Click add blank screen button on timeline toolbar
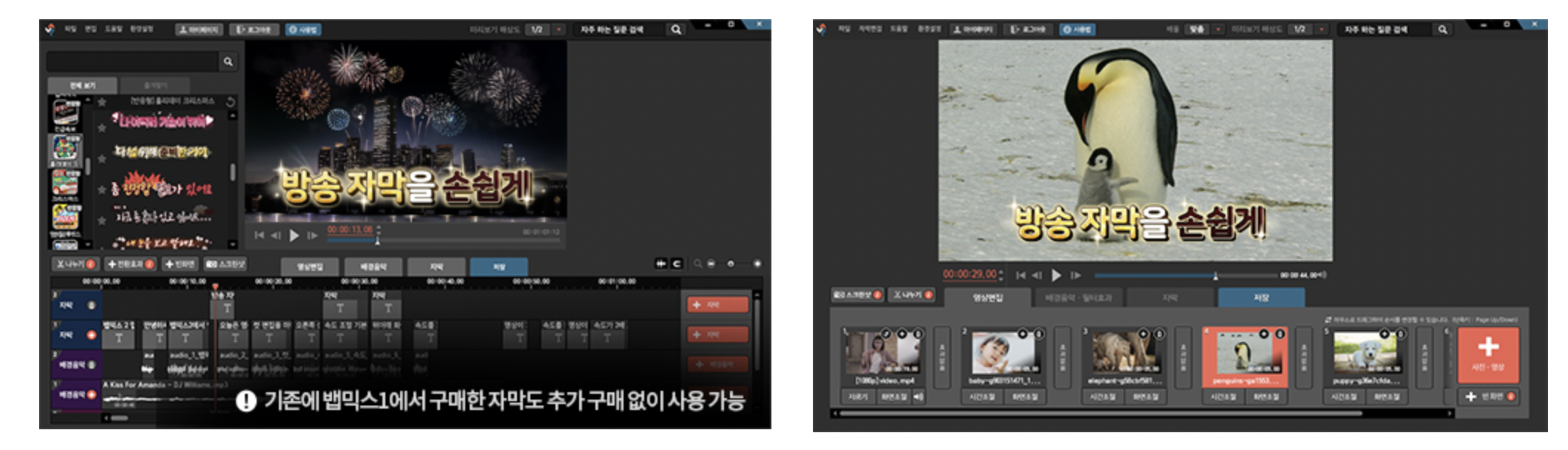 coord(180,264)
